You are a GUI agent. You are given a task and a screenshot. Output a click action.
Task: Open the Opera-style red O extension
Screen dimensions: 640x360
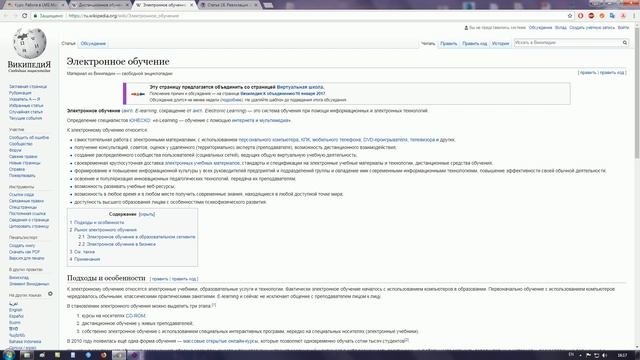[x=580, y=16]
